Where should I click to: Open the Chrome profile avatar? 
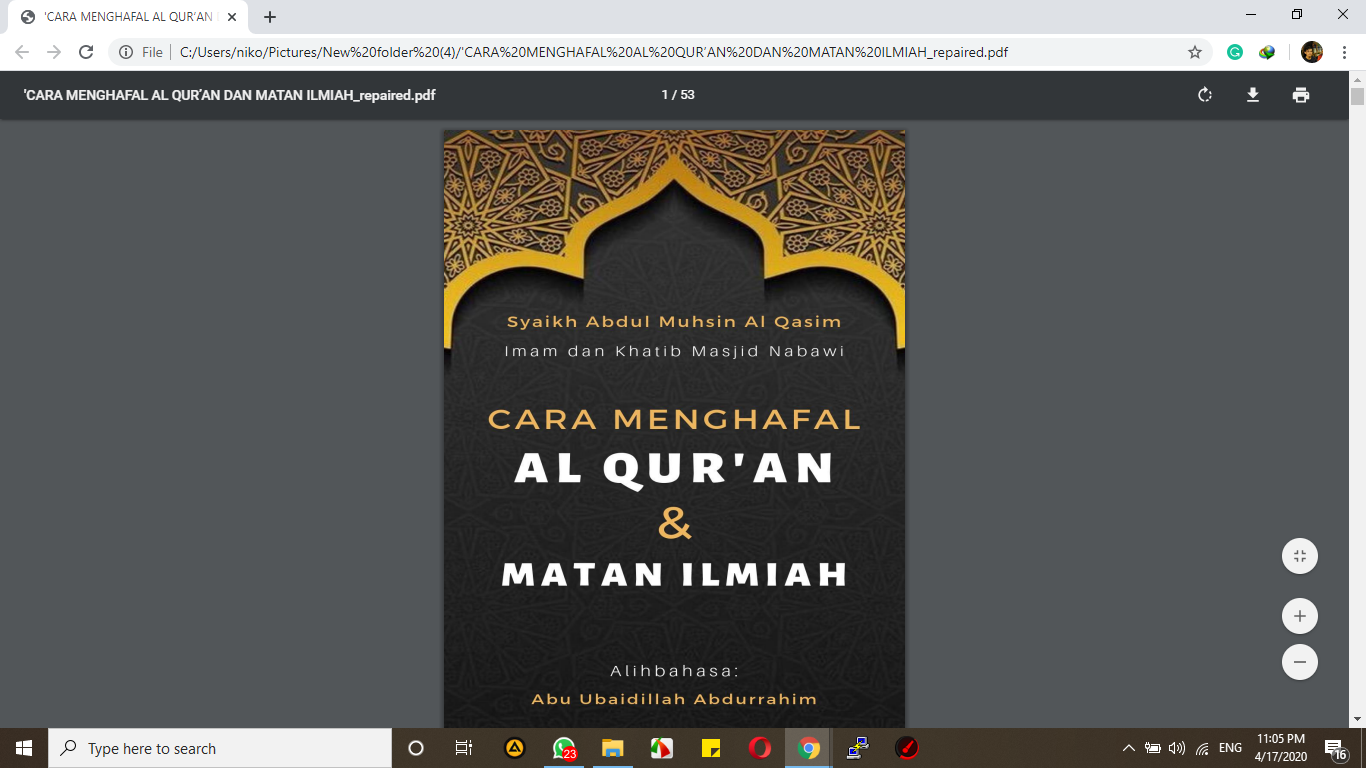[x=1312, y=52]
